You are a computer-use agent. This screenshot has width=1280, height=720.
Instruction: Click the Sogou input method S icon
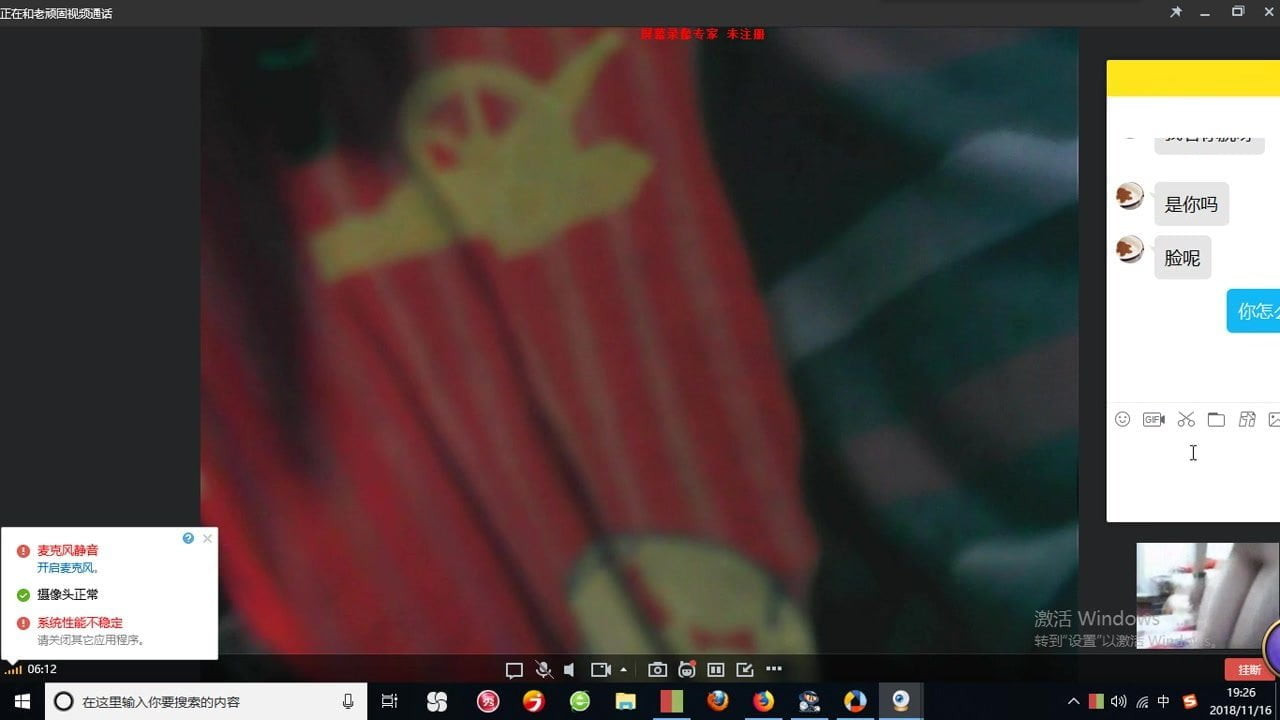tap(1190, 701)
